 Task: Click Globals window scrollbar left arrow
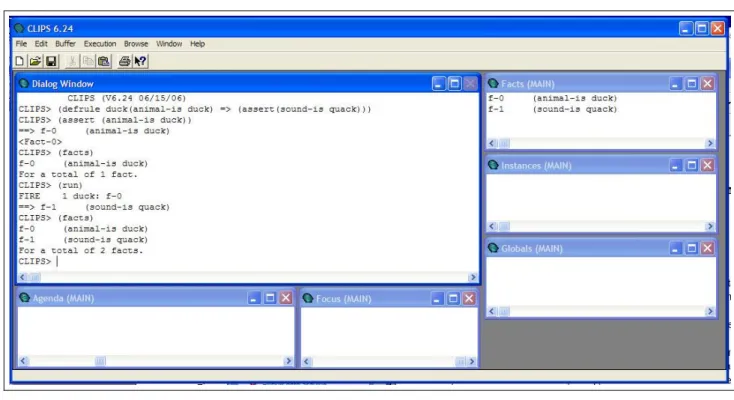492,311
